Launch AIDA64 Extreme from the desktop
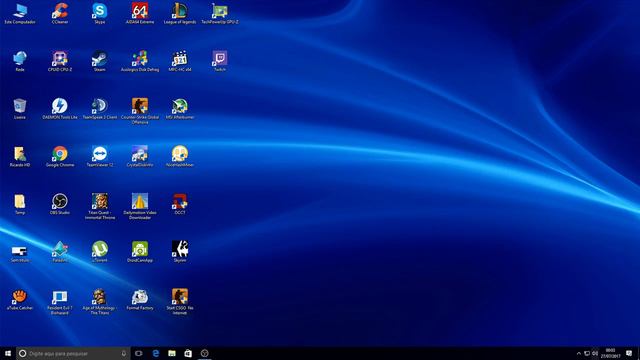 click(140, 13)
